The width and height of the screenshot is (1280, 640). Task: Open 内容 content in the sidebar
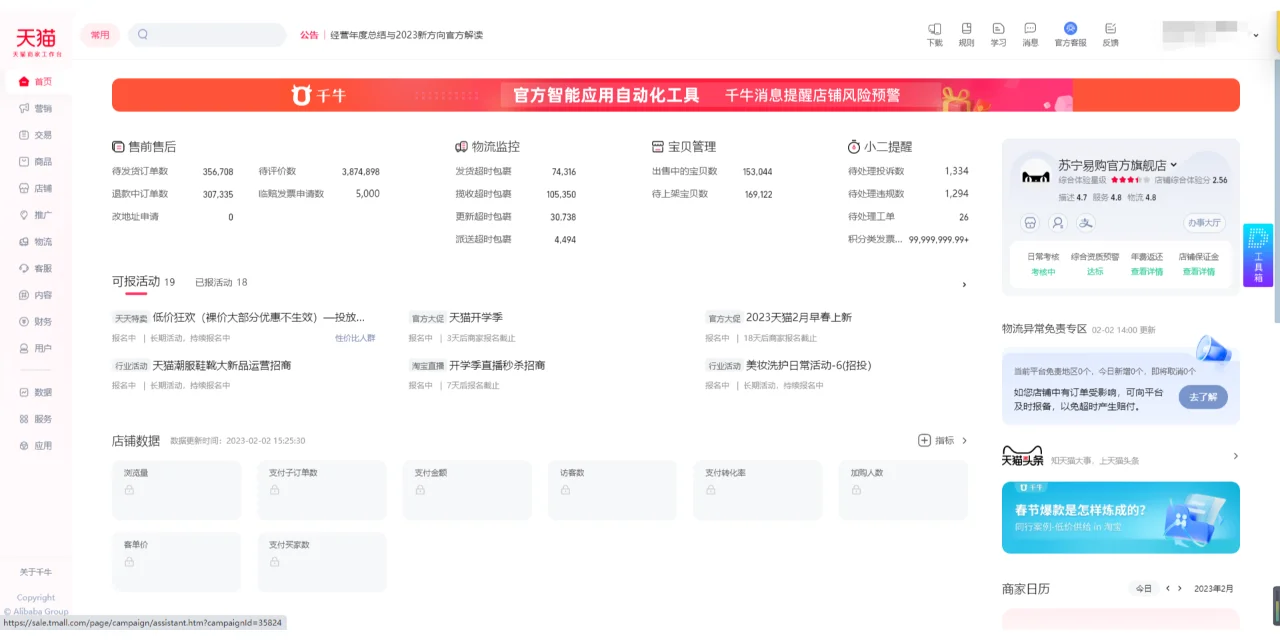pyautogui.click(x=36, y=295)
